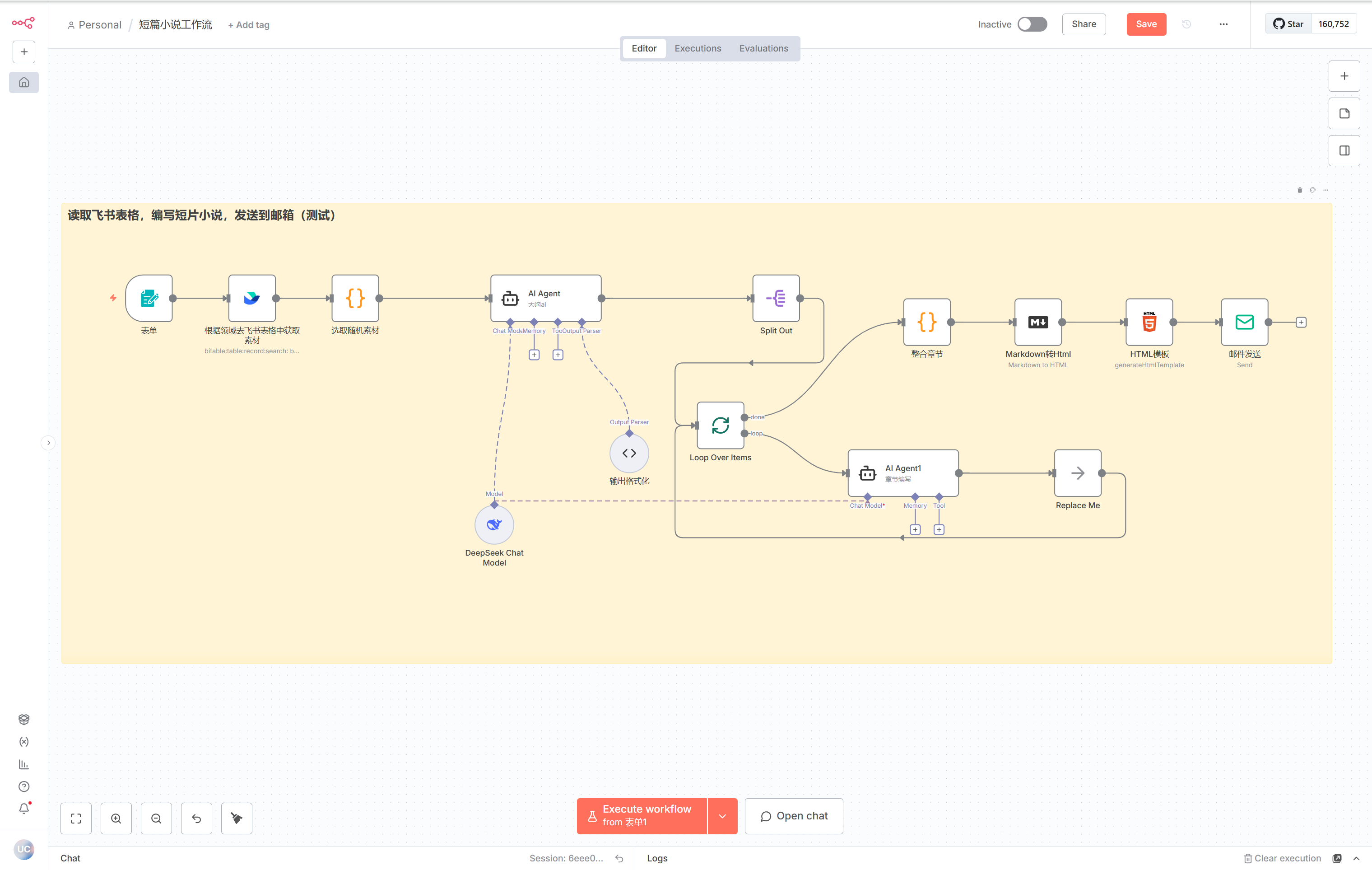Viewport: 1372px width, 870px height.
Task: Click the Loop Over Items node icon
Action: 720,426
